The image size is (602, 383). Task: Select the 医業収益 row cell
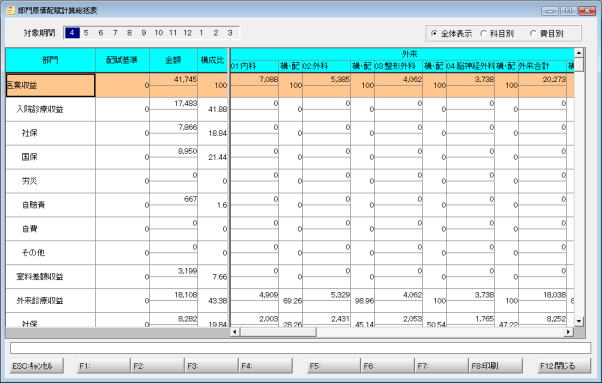point(50,85)
